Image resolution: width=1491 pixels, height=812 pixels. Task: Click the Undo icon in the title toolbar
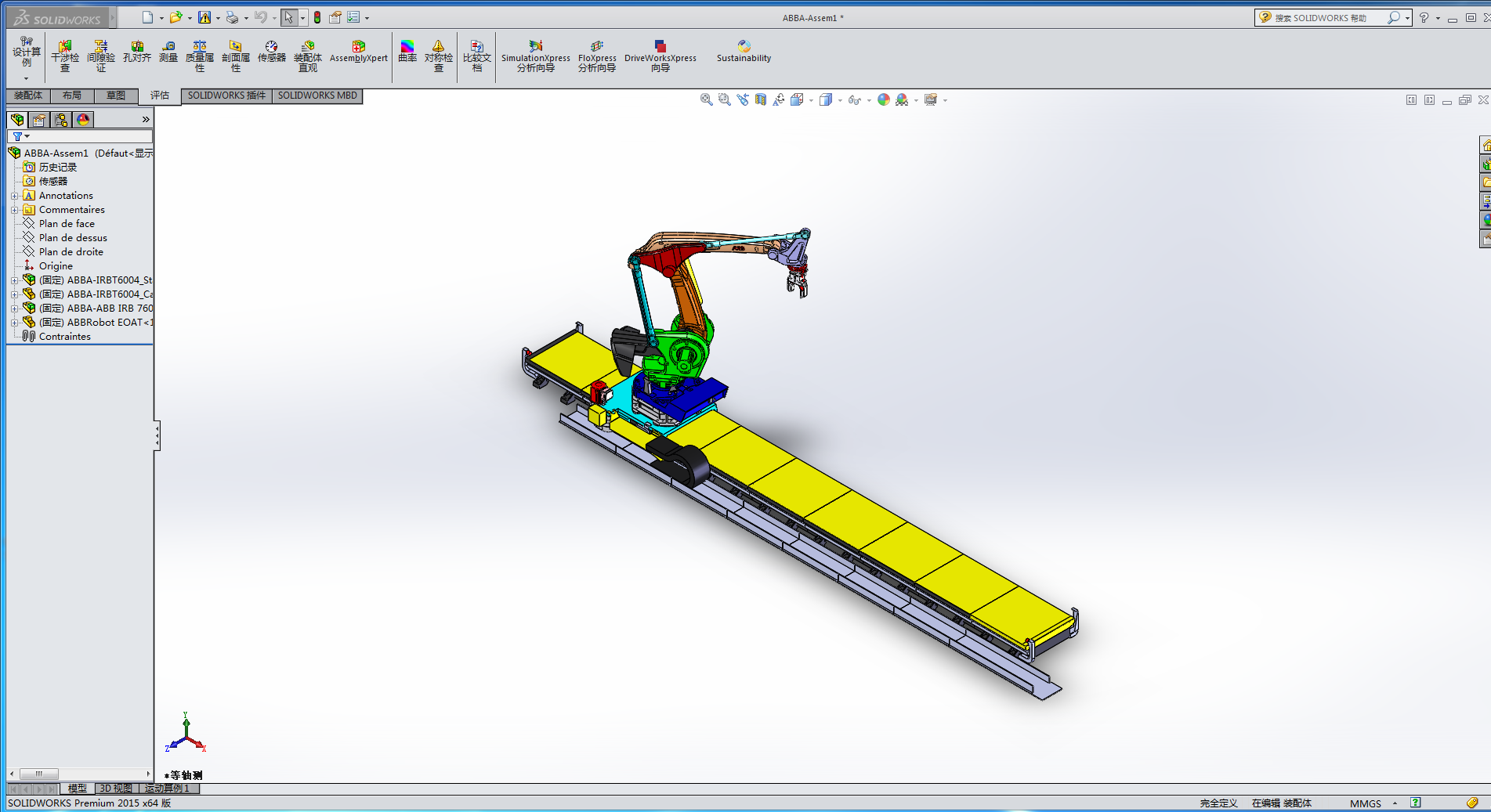pyautogui.click(x=261, y=17)
